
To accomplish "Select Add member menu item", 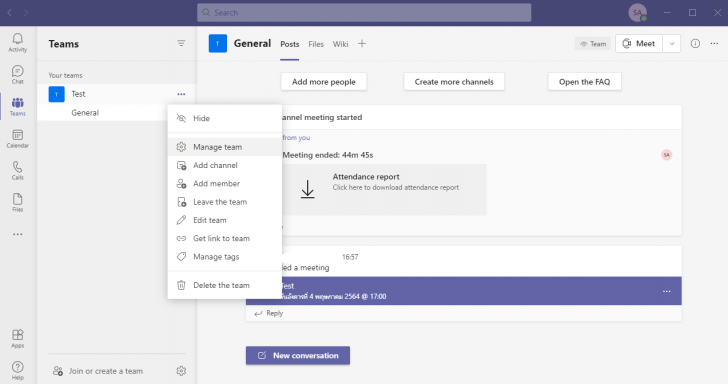I will 225,183.
